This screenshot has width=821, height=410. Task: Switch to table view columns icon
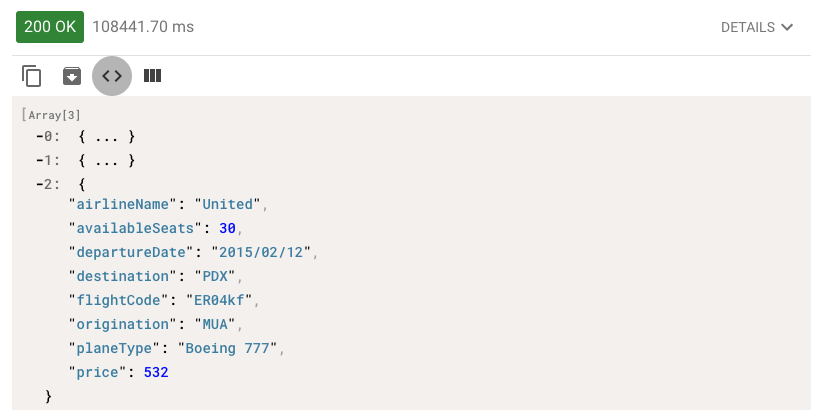(152, 76)
